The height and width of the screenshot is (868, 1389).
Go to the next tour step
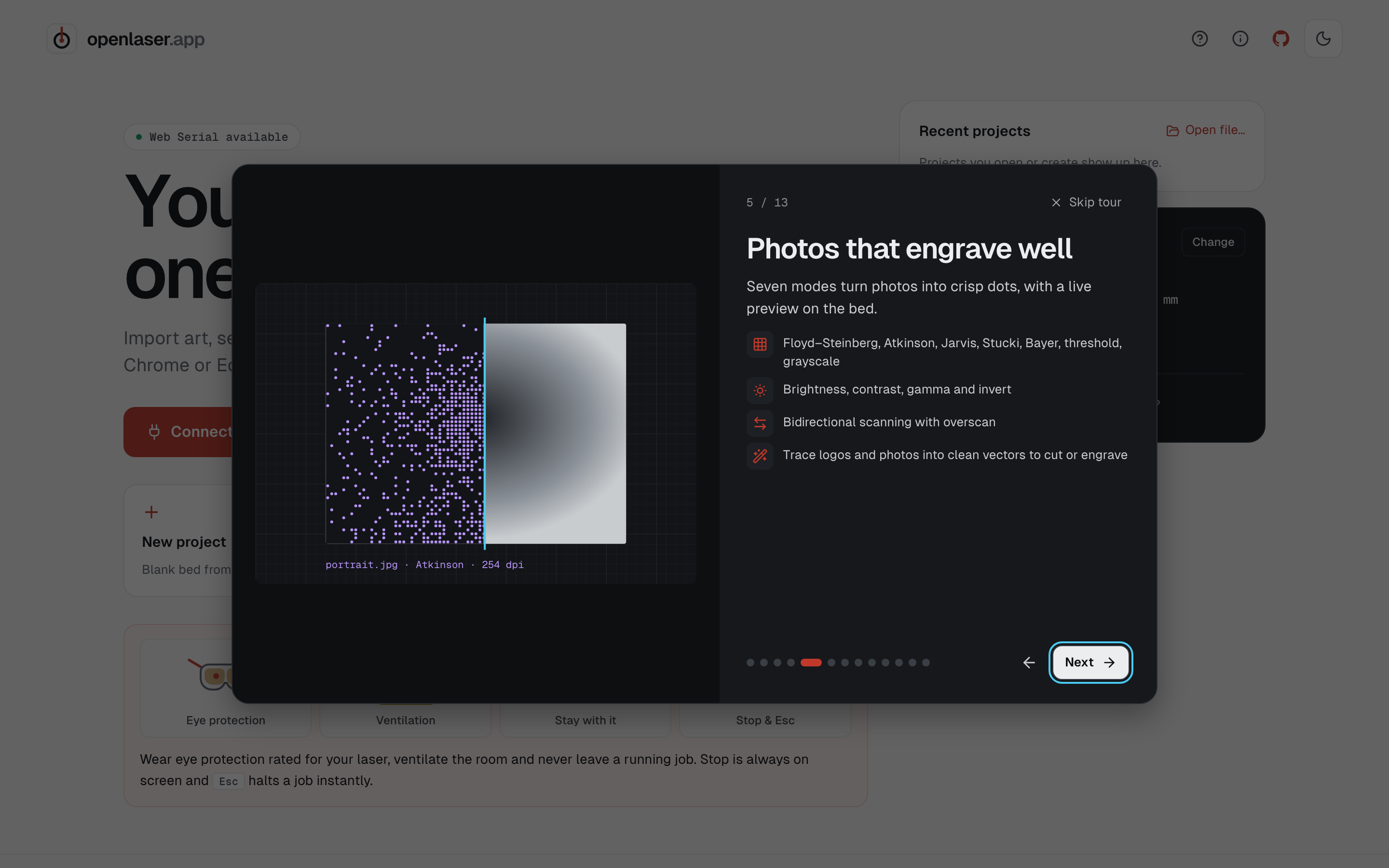[x=1090, y=662]
